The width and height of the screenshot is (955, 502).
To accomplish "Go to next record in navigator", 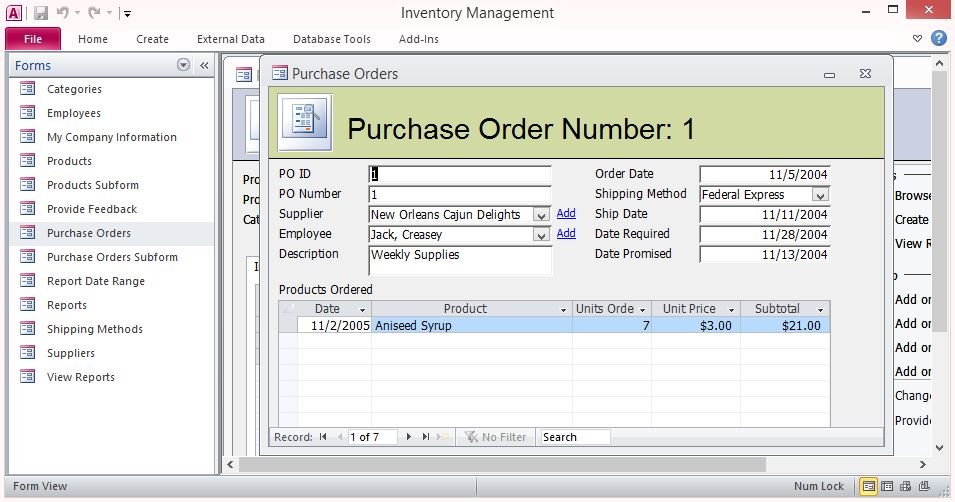I will click(408, 437).
